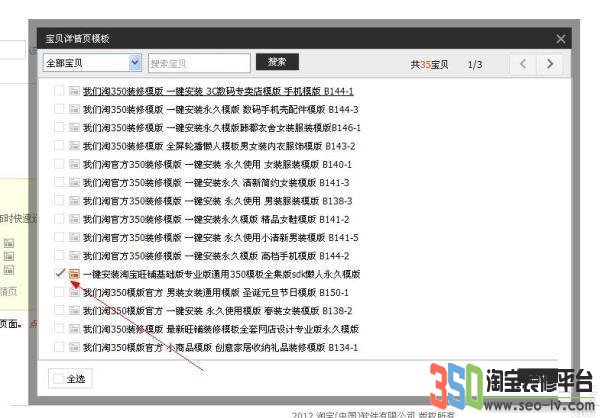The height and width of the screenshot is (418, 600).
Task: Click the 清新简约女装模版 B141-3 title
Action: [216, 183]
